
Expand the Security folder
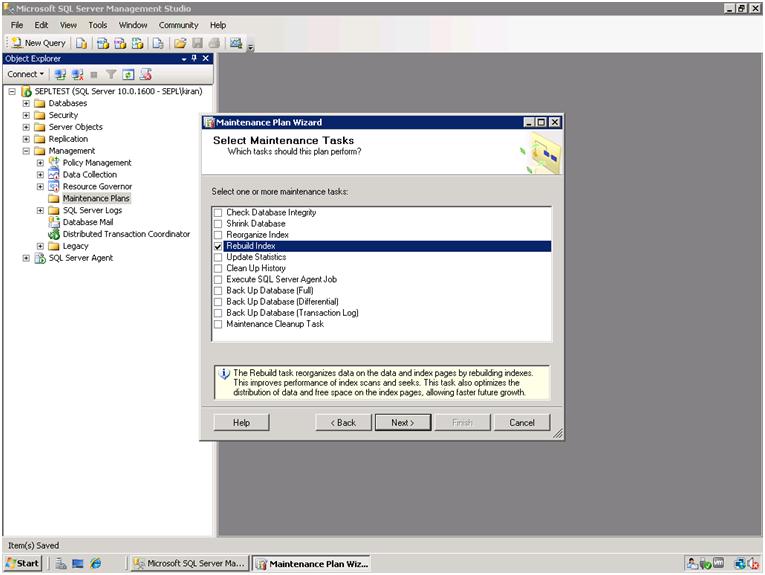point(26,115)
